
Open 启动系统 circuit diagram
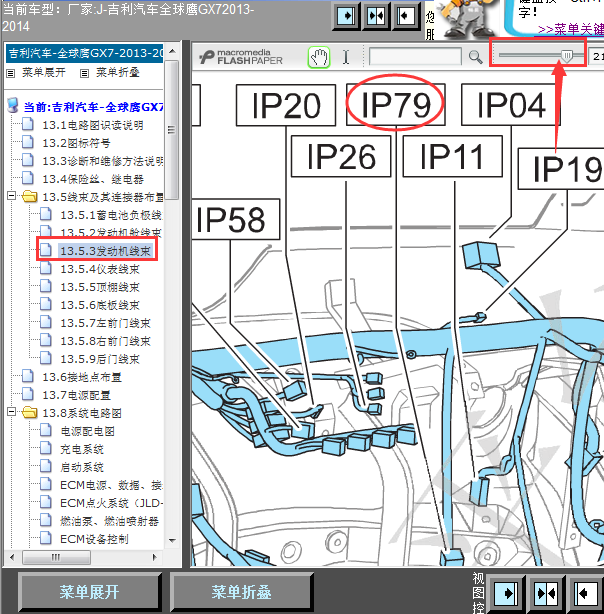tap(82, 468)
